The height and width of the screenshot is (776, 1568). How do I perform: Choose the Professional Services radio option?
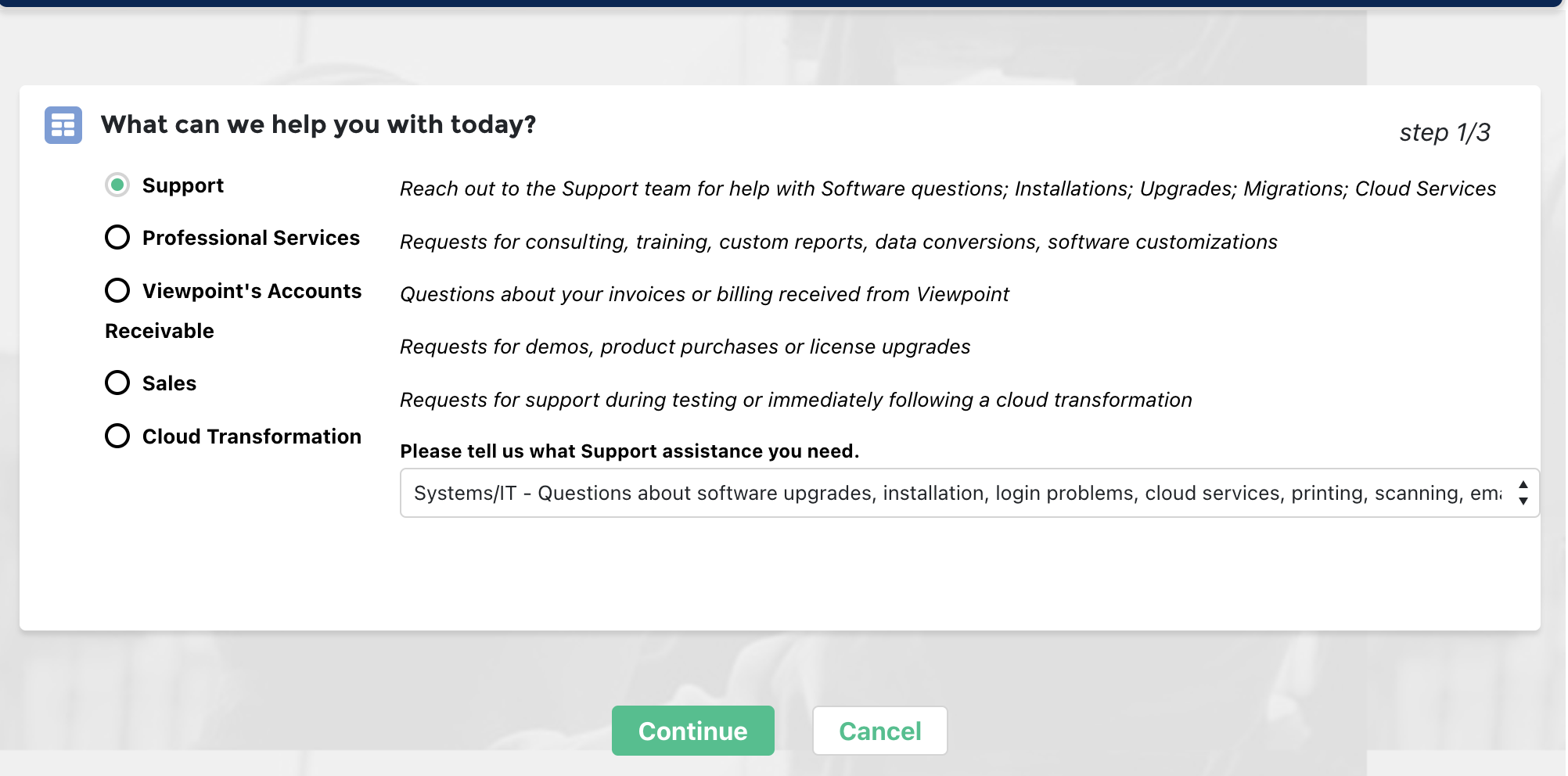[117, 237]
